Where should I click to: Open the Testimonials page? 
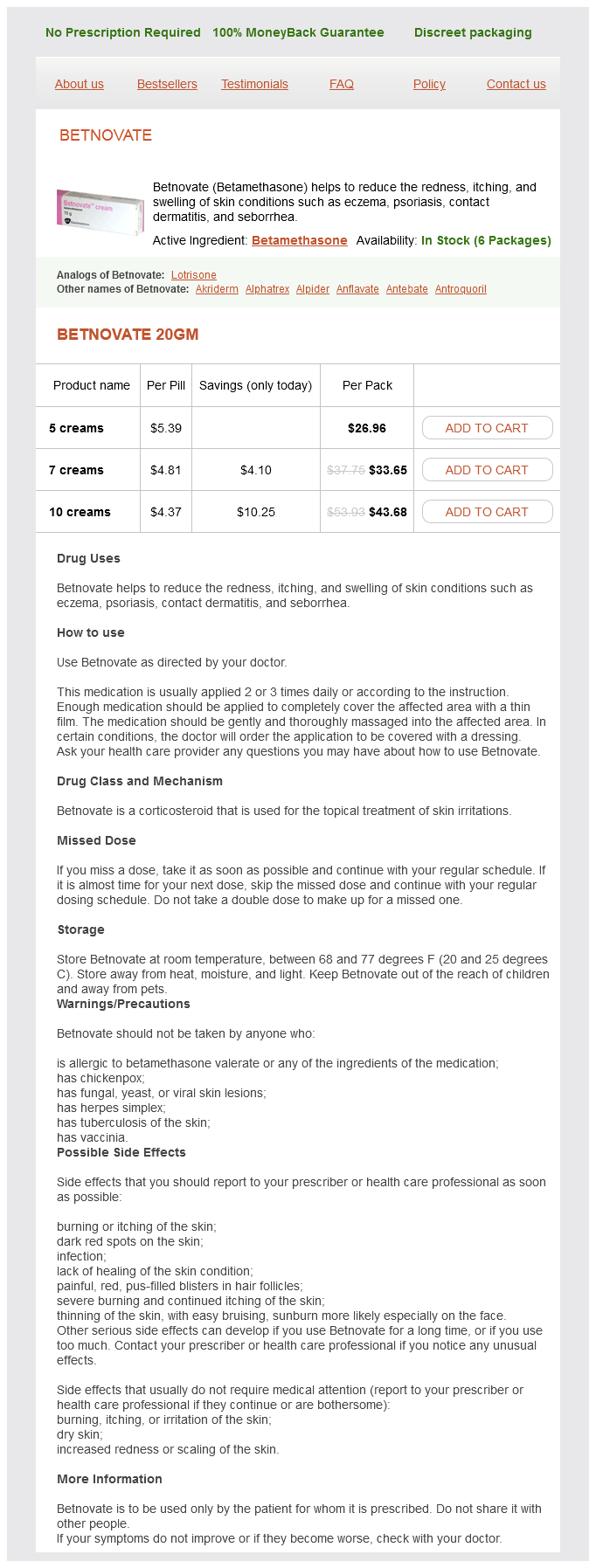pyautogui.click(x=254, y=84)
